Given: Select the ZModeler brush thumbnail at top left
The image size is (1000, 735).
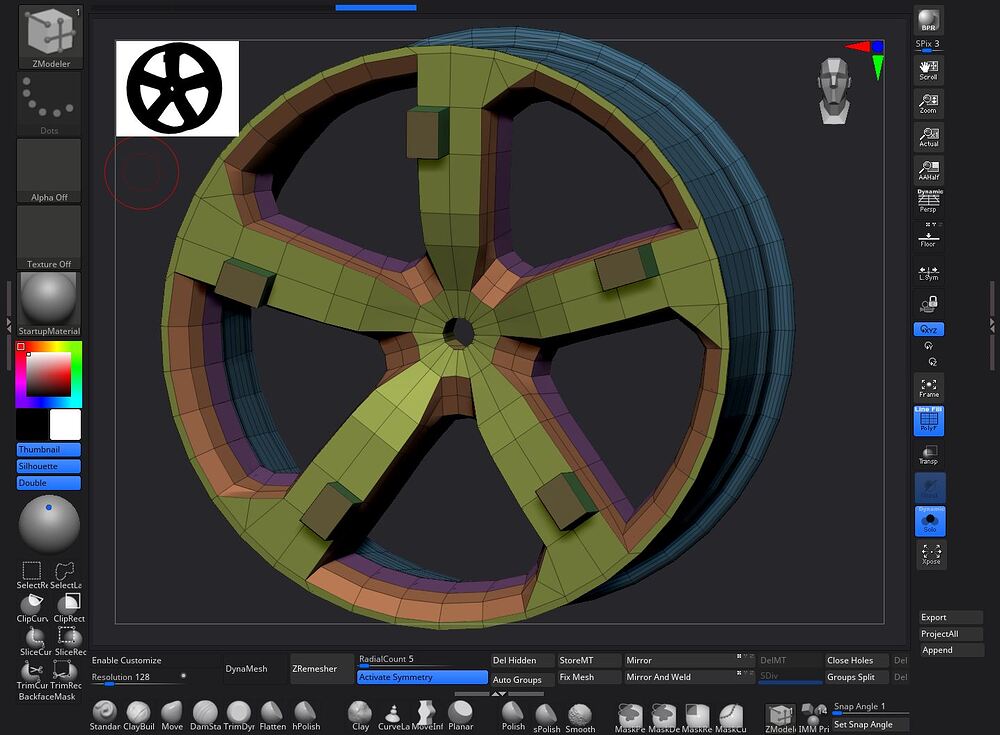Looking at the screenshot, I should coord(50,36).
